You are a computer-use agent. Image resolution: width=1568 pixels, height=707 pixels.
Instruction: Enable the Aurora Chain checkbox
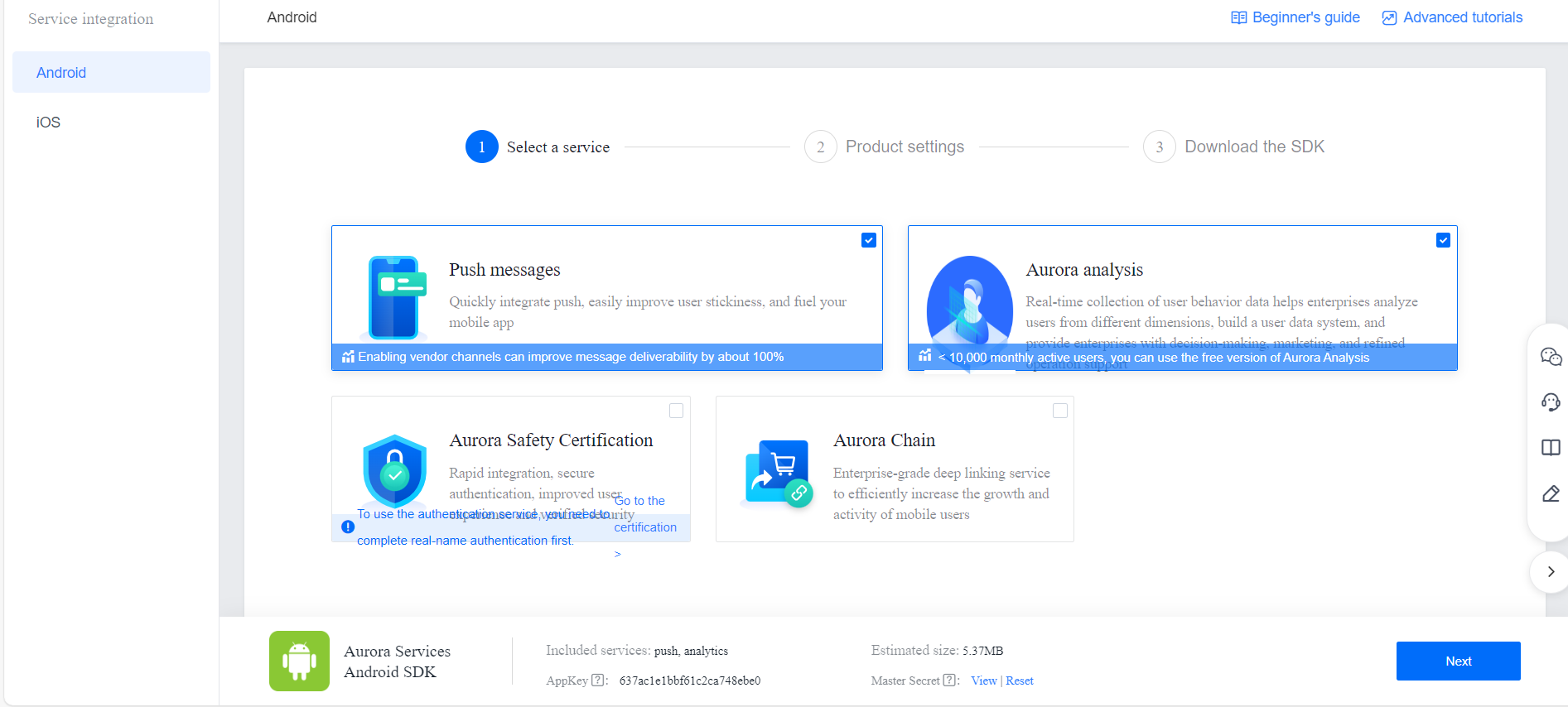click(x=1059, y=411)
